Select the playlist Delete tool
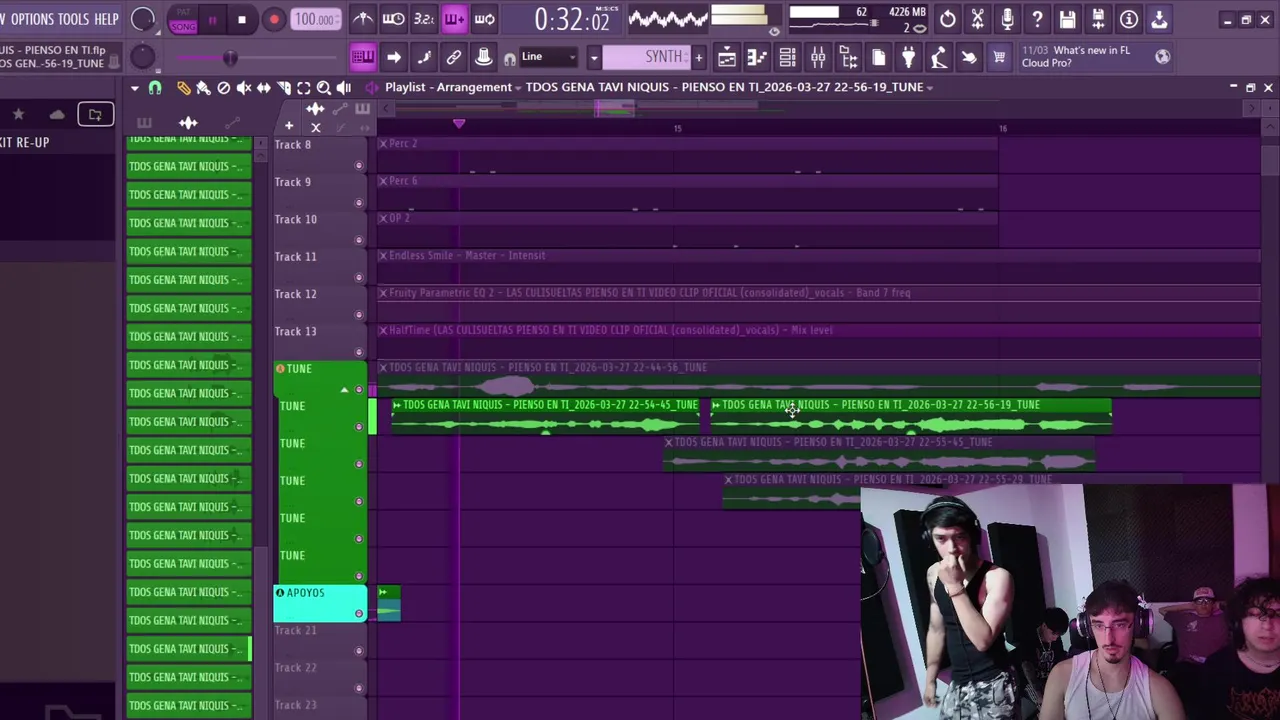The height and width of the screenshot is (720, 1280). [x=223, y=88]
